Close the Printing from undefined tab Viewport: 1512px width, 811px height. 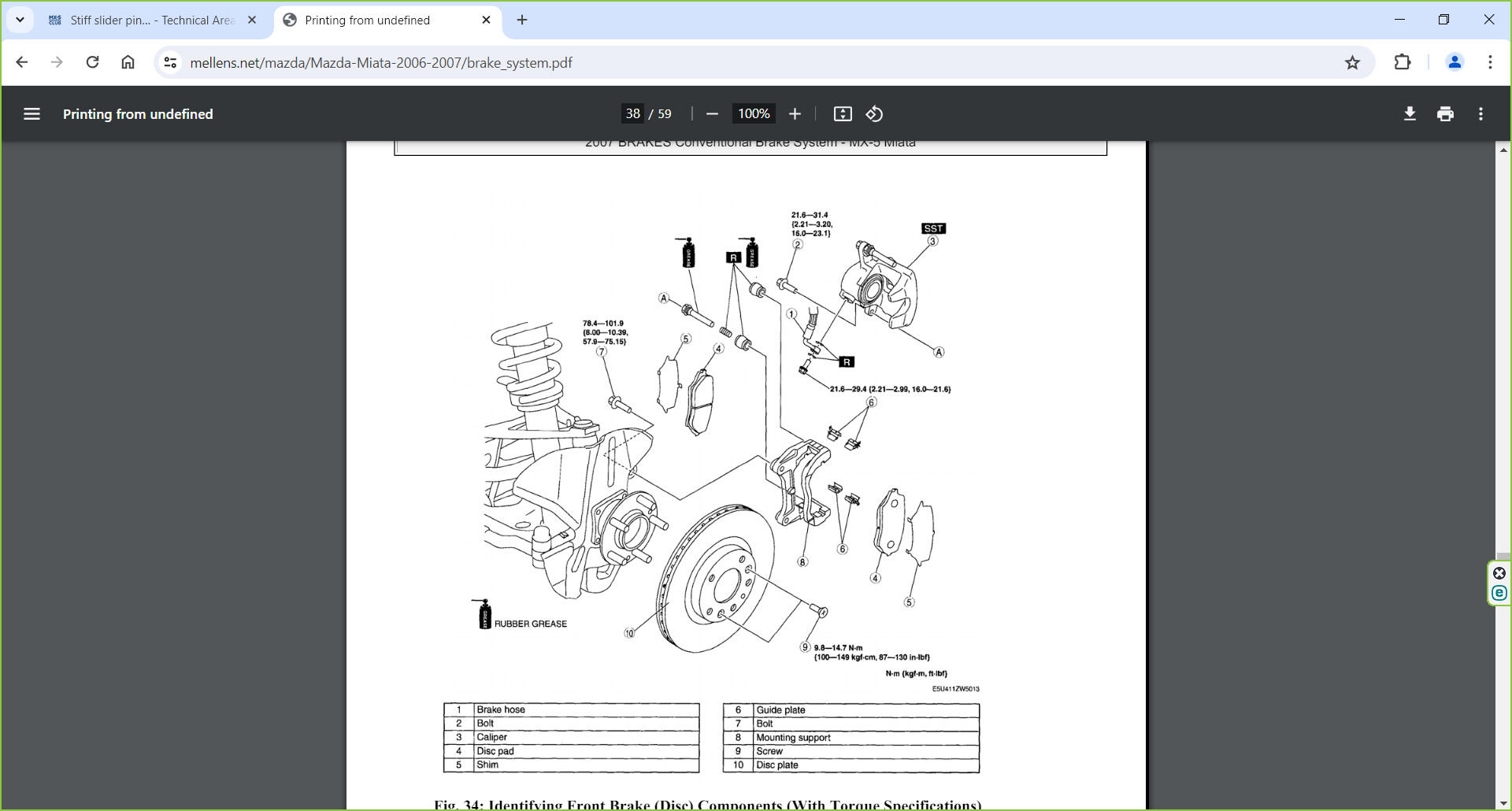[486, 20]
